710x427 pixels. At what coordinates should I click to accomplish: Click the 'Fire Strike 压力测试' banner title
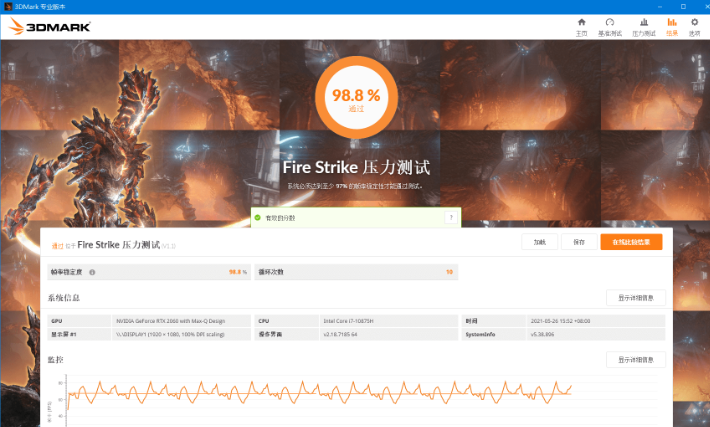pos(356,168)
